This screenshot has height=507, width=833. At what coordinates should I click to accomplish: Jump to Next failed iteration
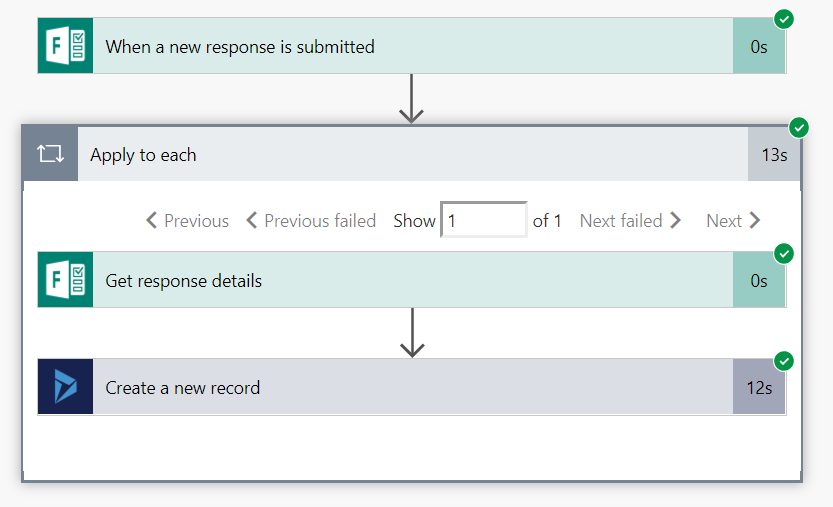point(630,221)
